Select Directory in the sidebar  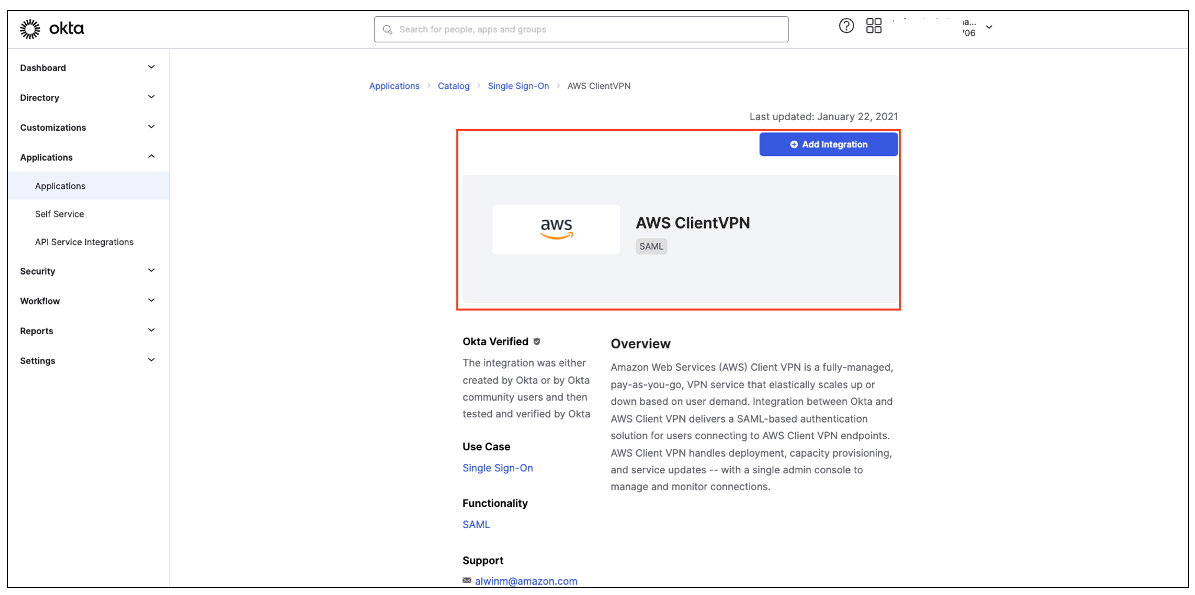[x=40, y=98]
